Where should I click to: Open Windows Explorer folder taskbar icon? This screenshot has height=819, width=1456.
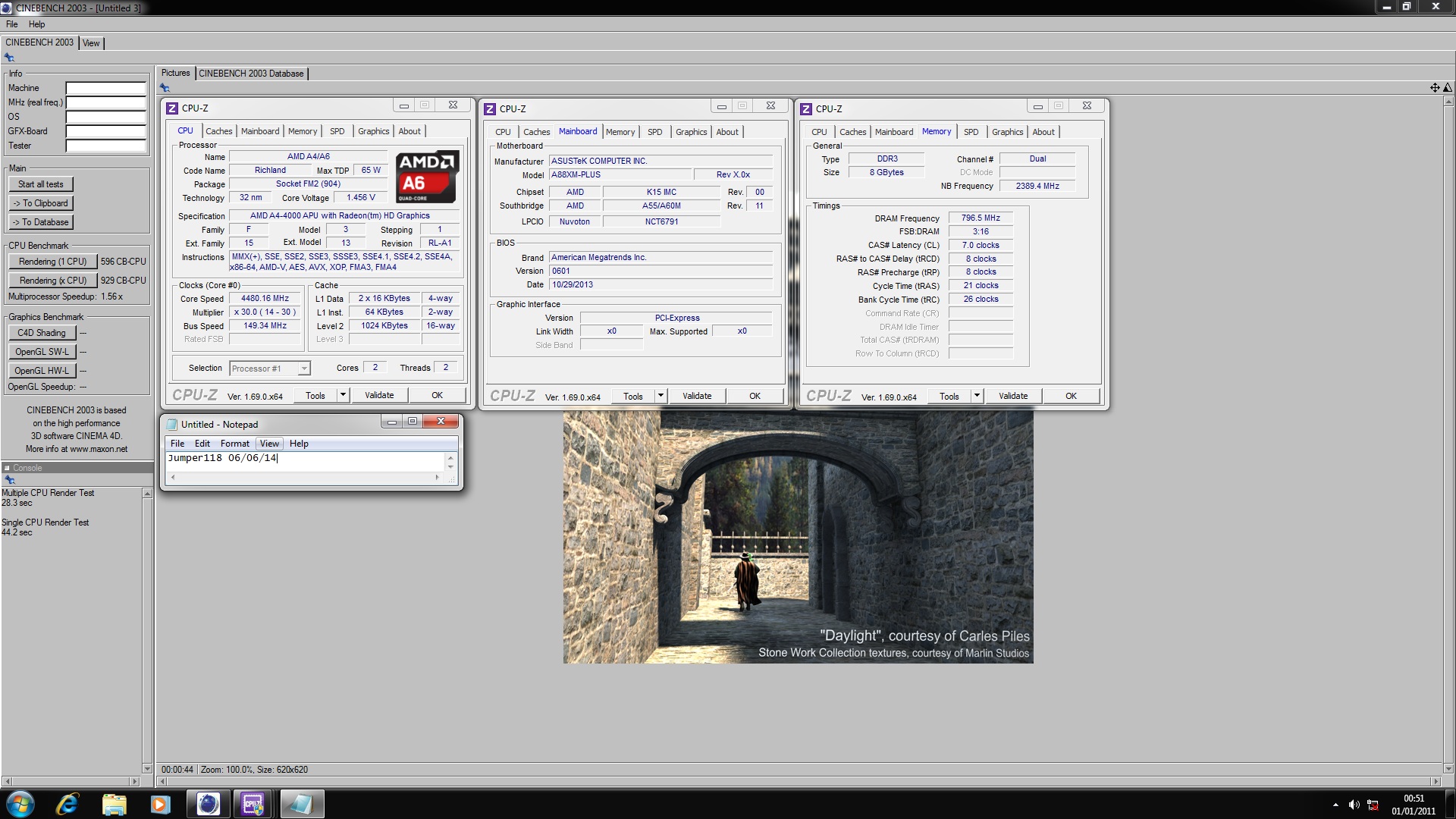click(x=114, y=804)
